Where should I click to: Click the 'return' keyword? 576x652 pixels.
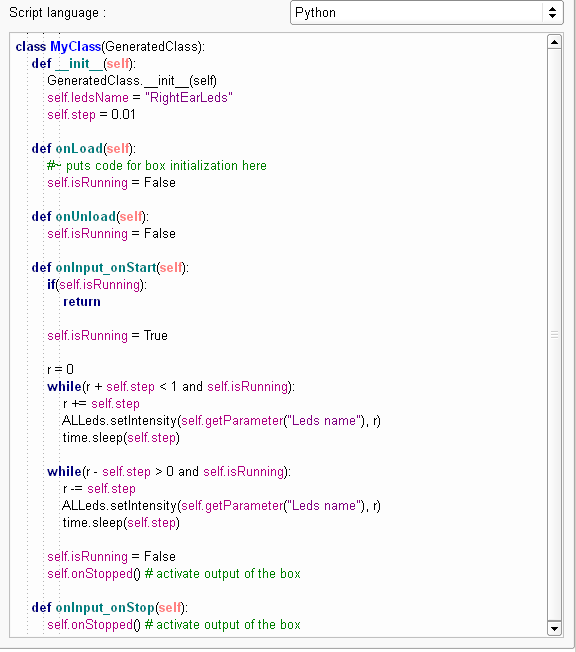(x=82, y=301)
